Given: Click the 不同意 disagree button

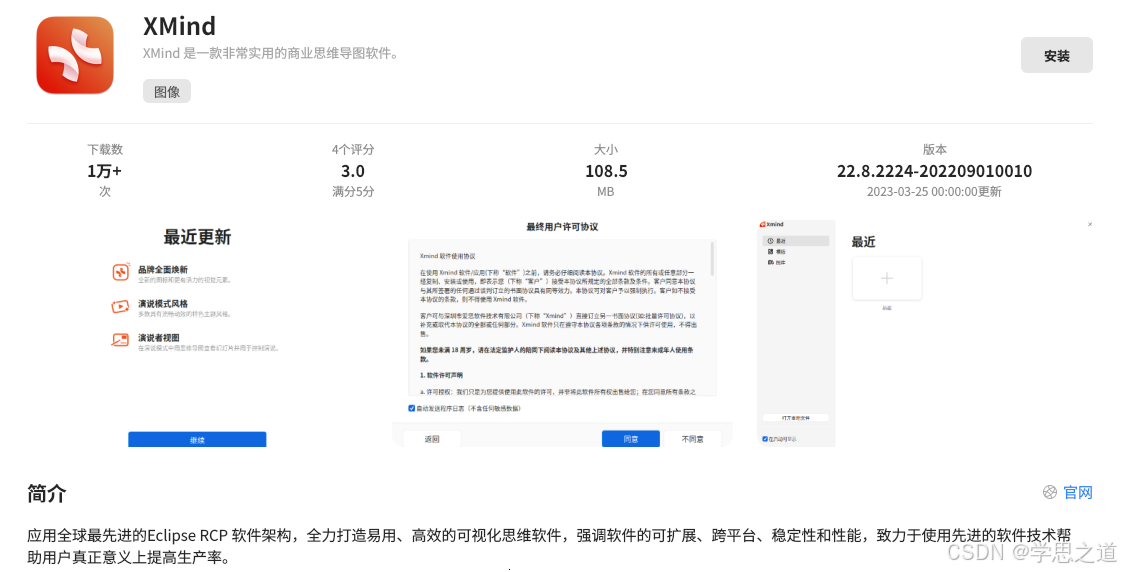Looking at the screenshot, I should coord(692,439).
